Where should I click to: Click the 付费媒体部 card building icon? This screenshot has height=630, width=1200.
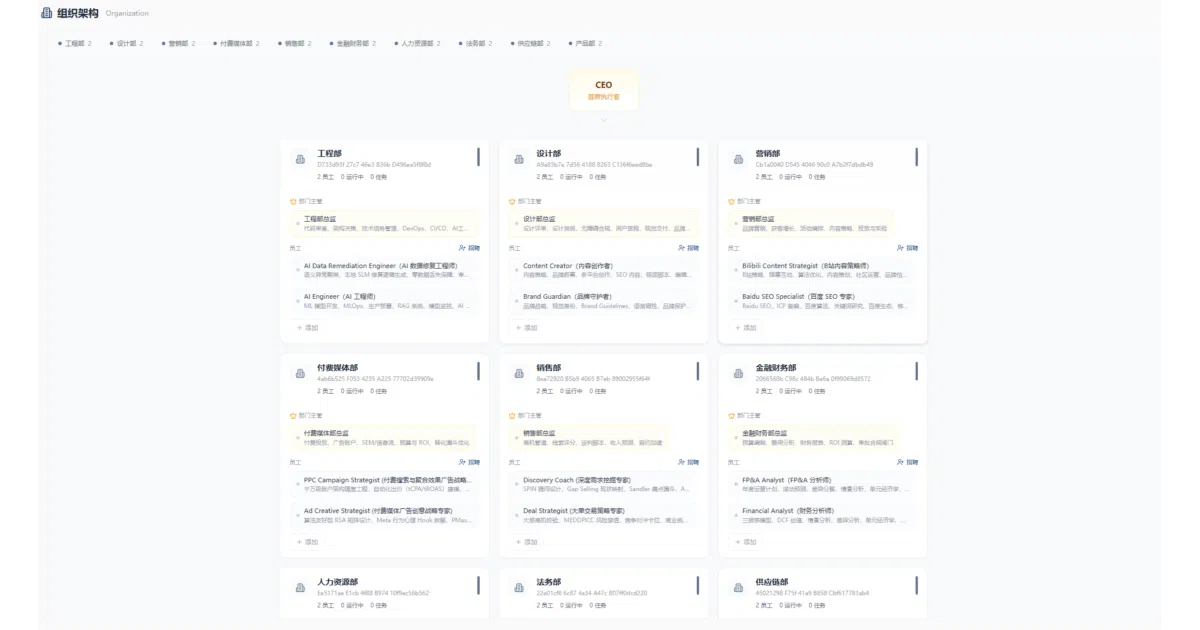click(299, 373)
